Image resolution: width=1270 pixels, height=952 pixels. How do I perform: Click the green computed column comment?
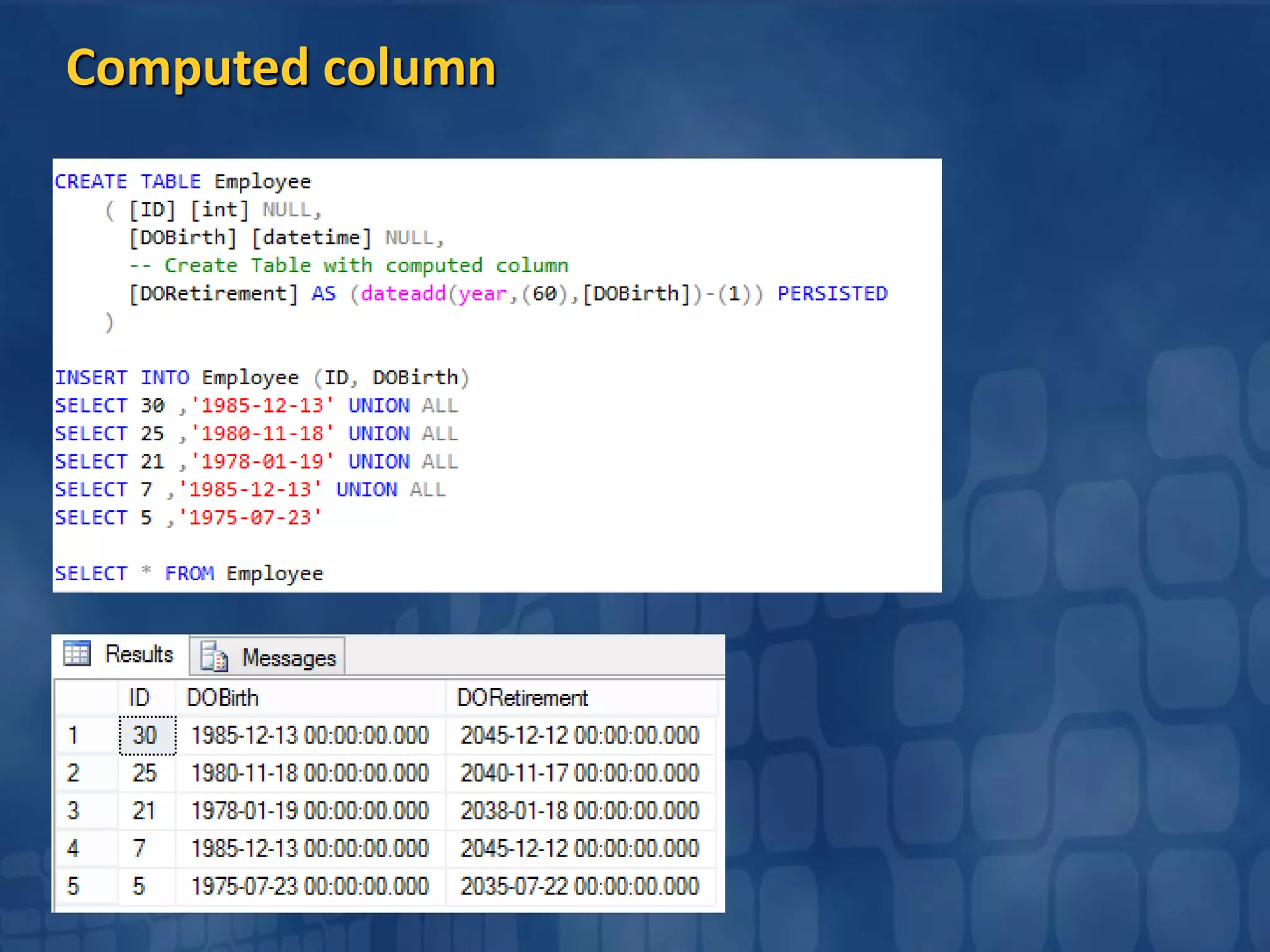[349, 266]
